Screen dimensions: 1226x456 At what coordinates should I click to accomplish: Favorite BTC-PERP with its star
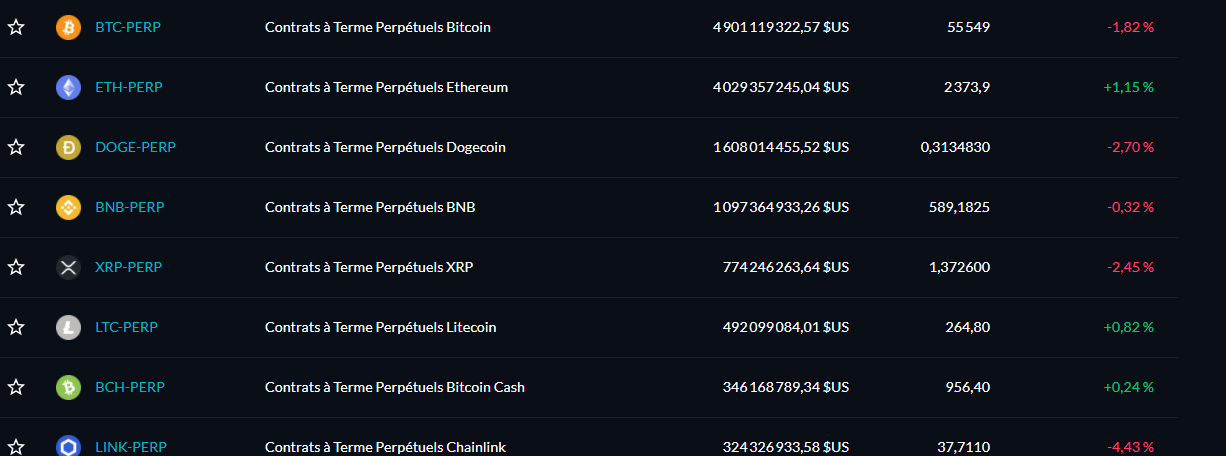[16, 27]
